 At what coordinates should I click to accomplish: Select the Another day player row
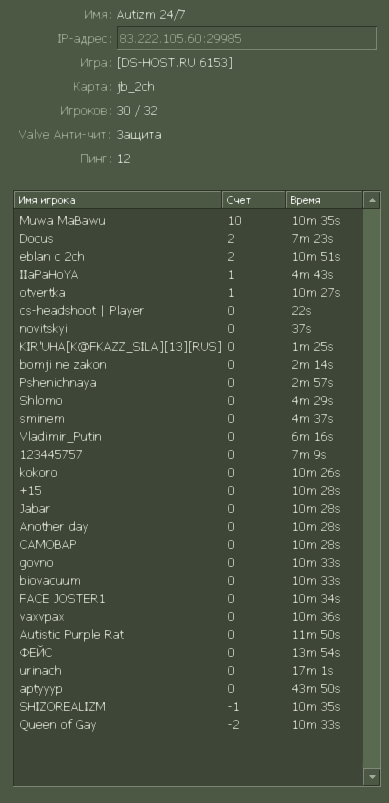pyautogui.click(x=188, y=526)
